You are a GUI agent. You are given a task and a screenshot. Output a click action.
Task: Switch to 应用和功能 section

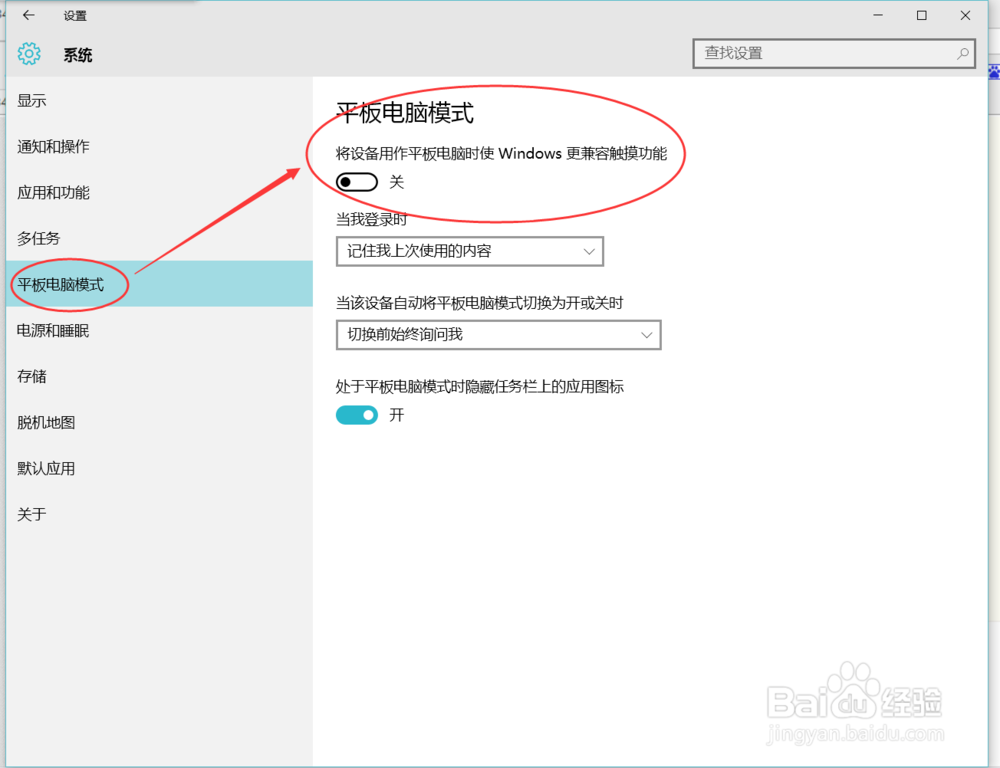[52, 192]
